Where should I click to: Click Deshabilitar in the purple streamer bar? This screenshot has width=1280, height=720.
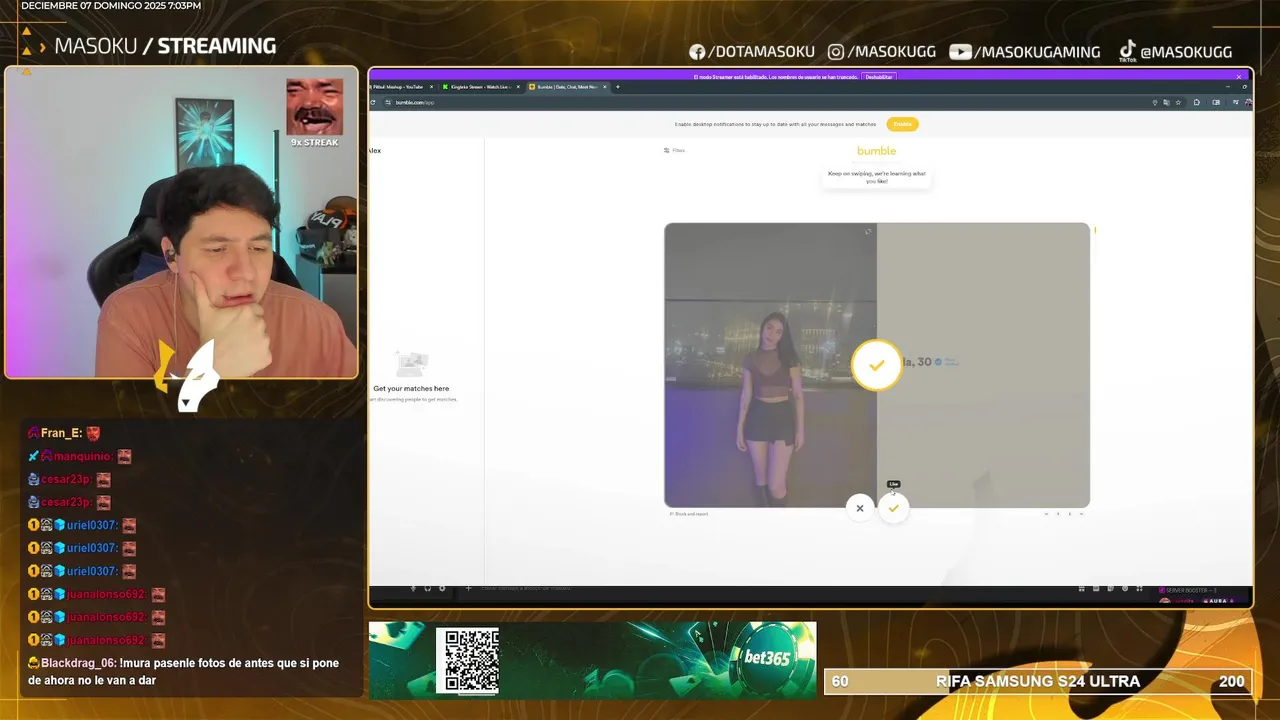coord(879,77)
